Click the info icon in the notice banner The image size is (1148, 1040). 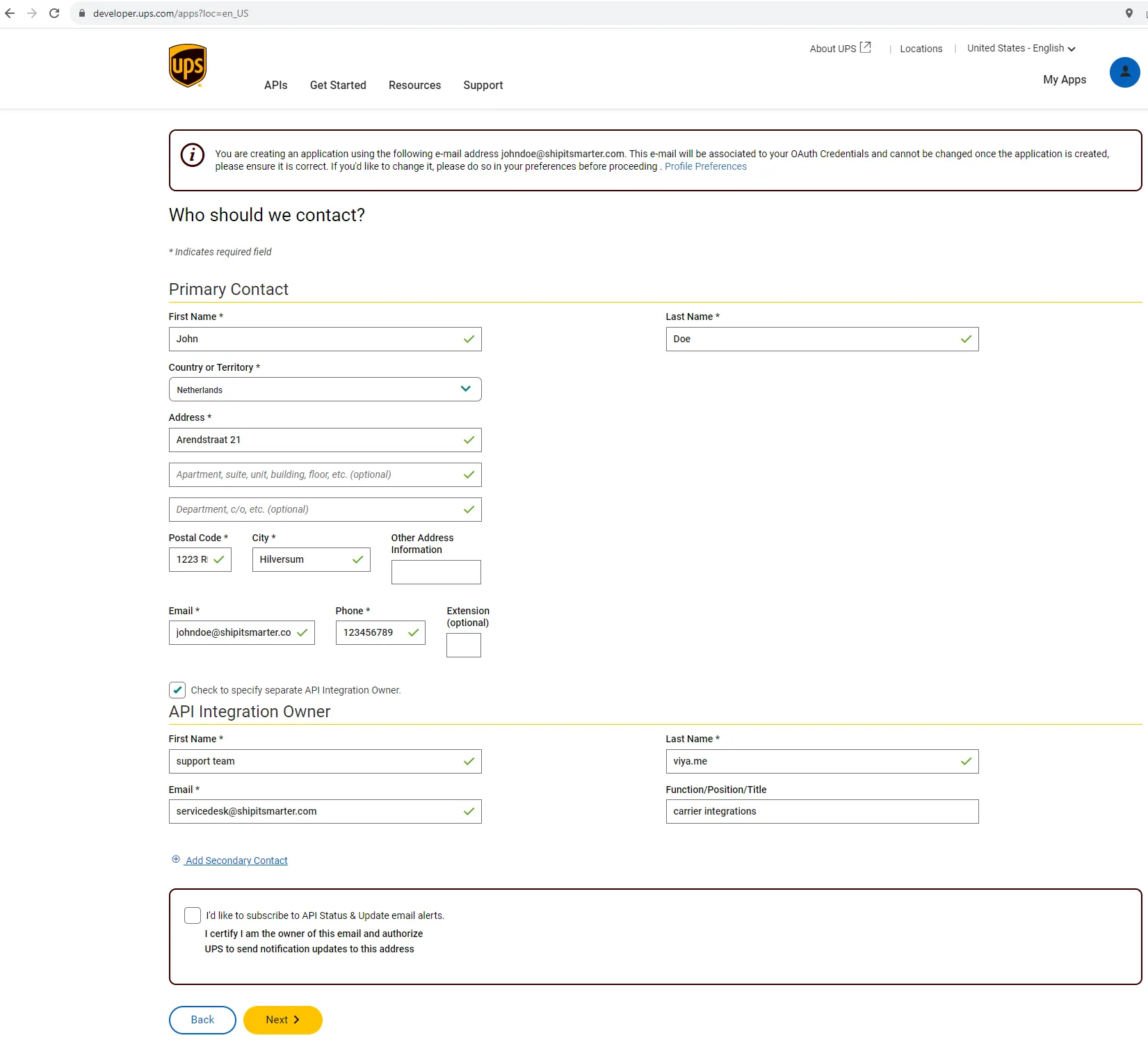coord(193,154)
